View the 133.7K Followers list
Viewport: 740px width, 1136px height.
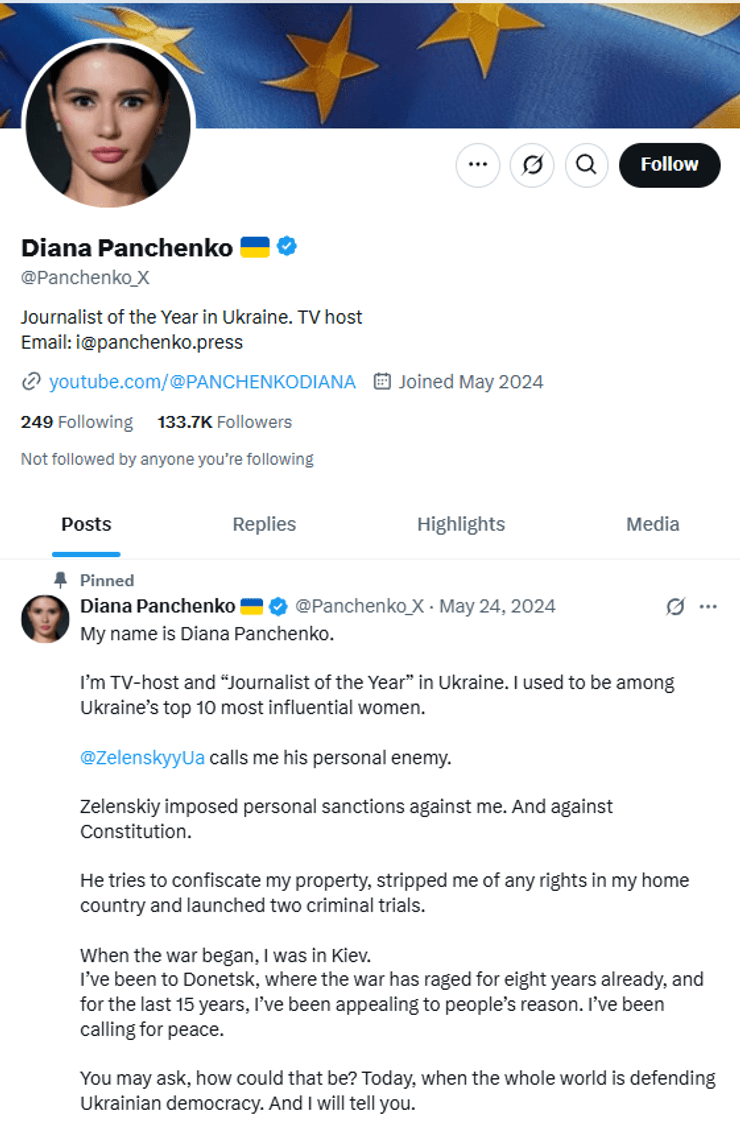(x=224, y=422)
